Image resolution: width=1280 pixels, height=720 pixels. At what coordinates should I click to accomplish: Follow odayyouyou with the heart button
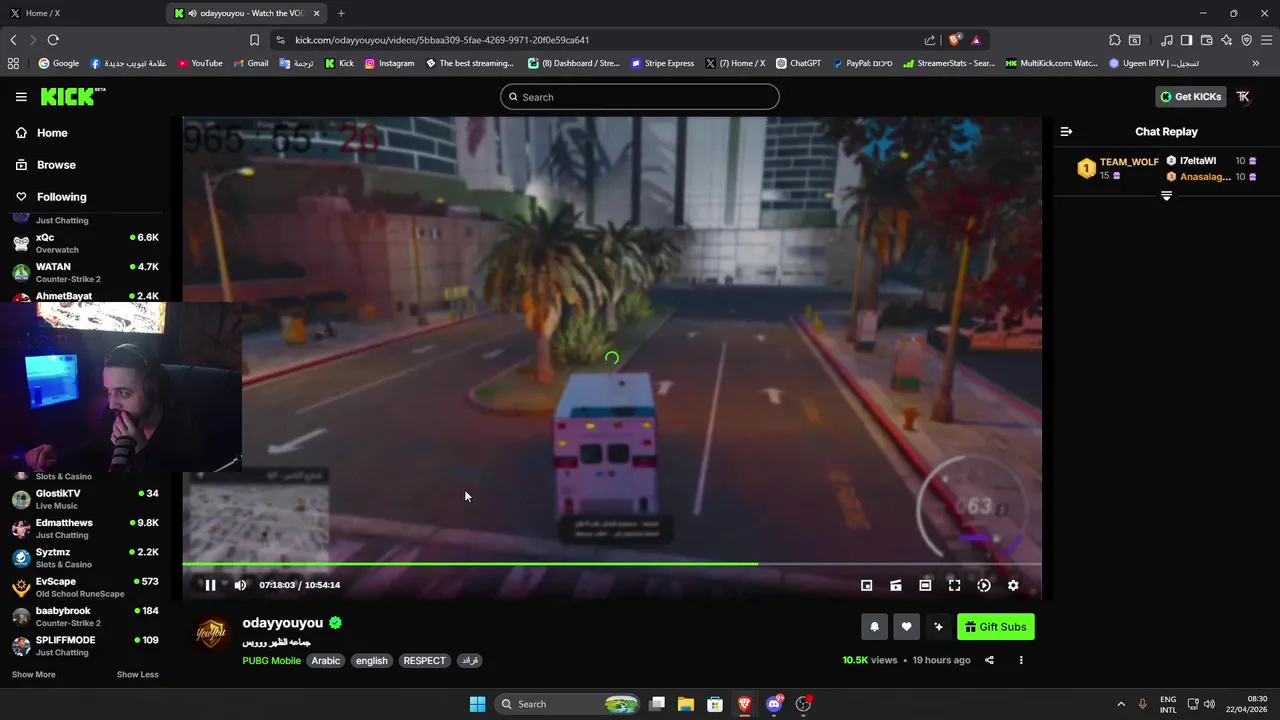[906, 627]
